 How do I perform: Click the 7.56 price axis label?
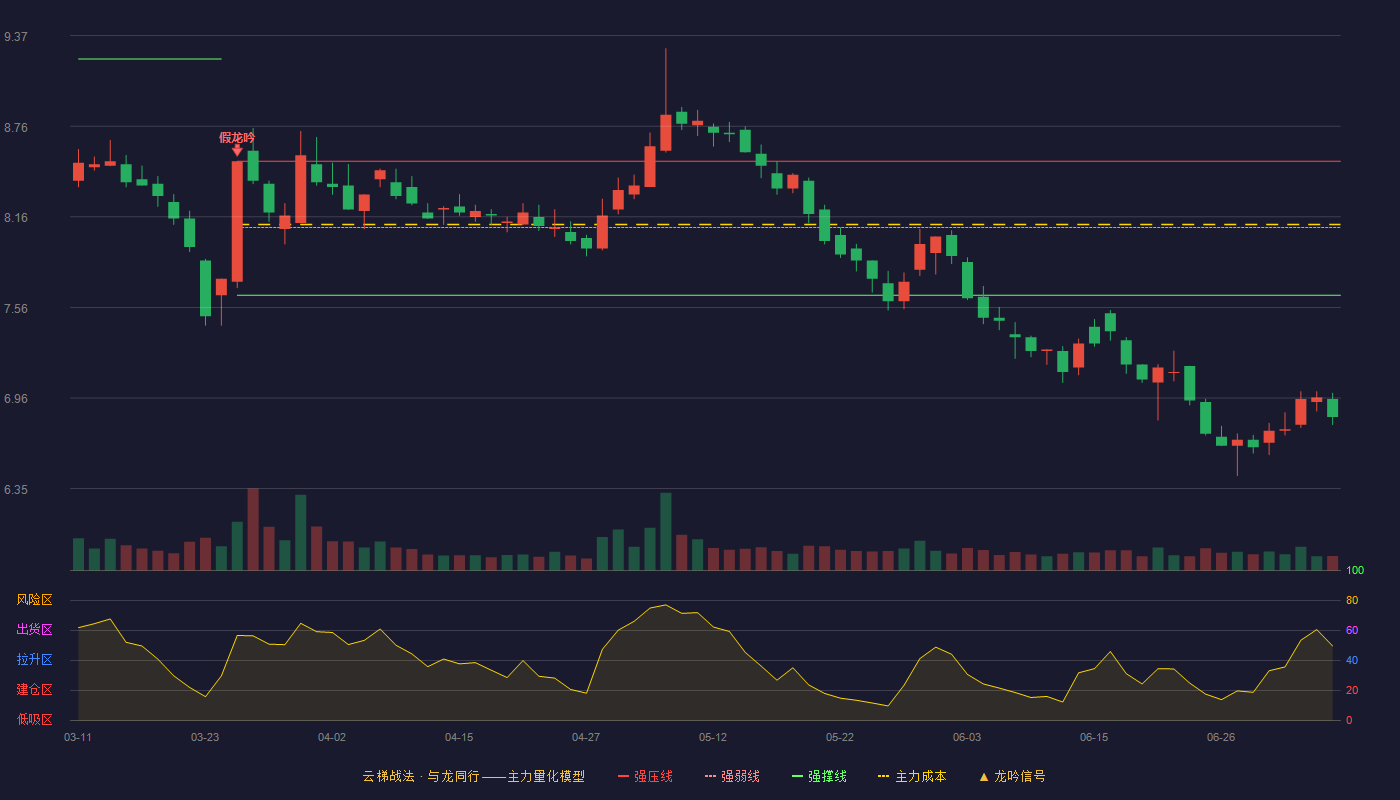coord(16,309)
